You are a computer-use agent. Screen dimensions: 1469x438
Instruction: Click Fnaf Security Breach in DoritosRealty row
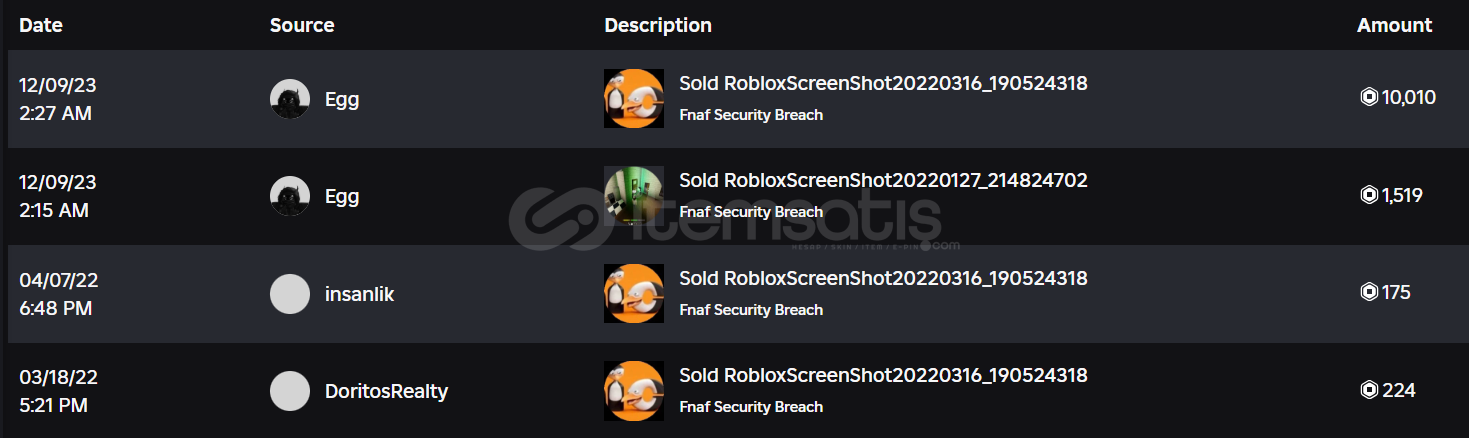[751, 407]
